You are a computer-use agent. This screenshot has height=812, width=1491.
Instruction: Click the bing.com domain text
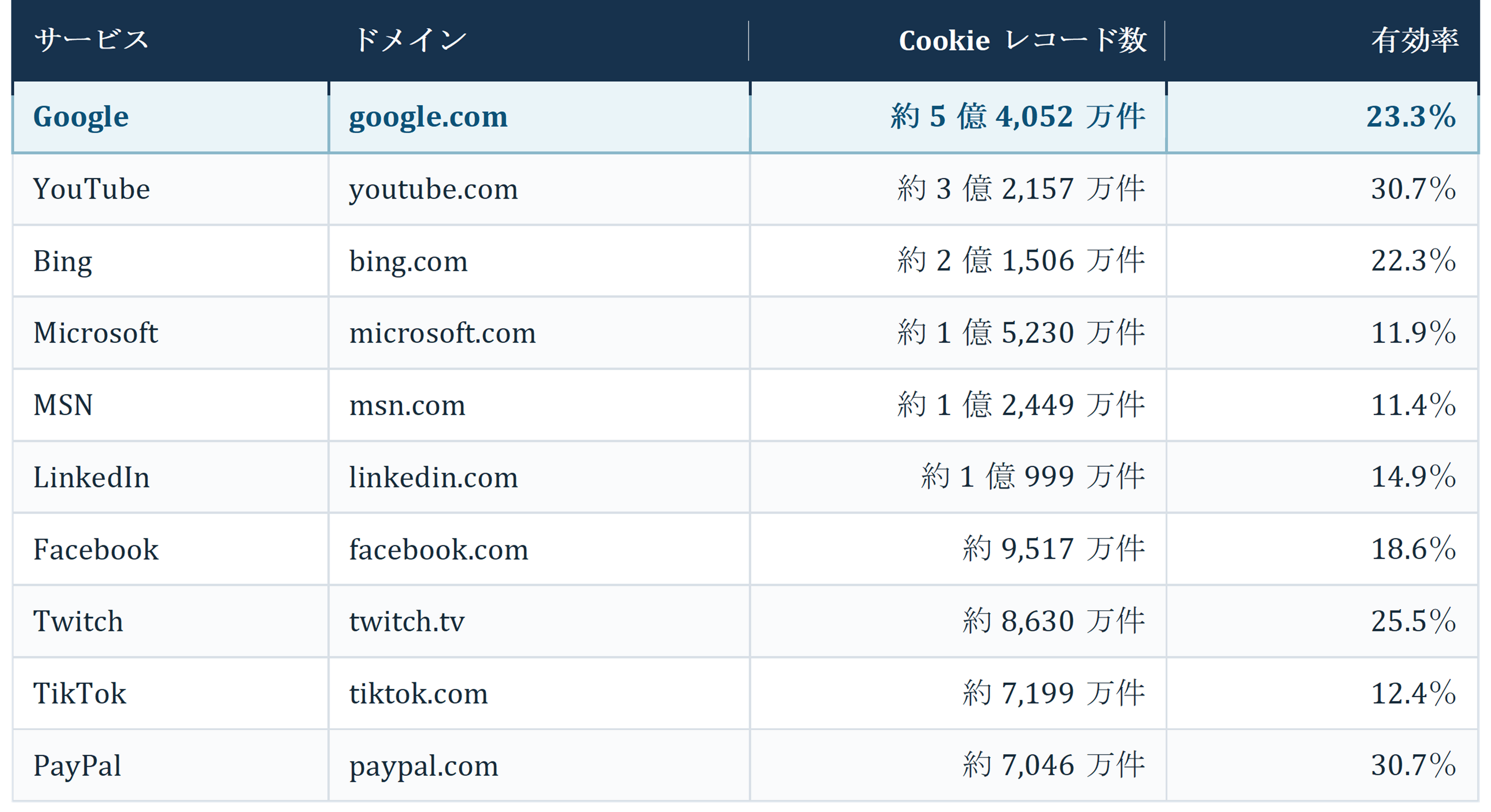[408, 261]
